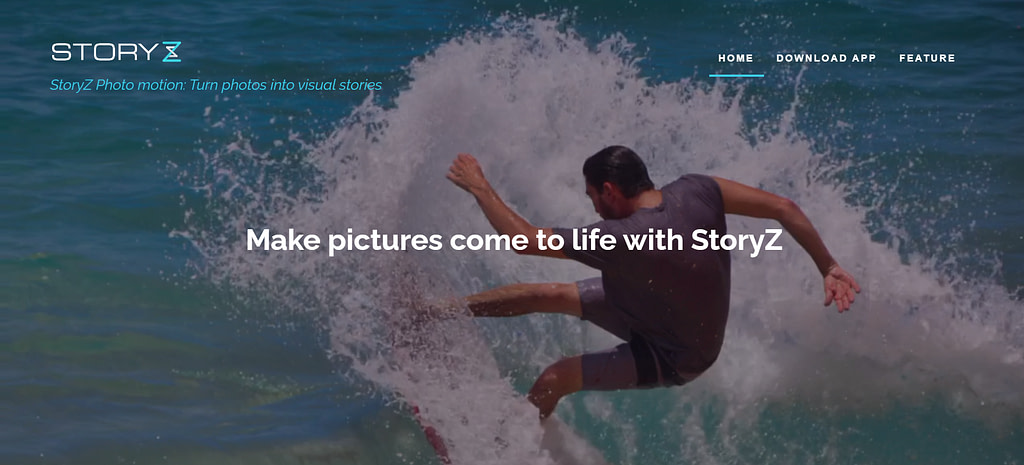Click the 'StoryZ Photo motion' tagline text
This screenshot has width=1024, height=465.
tap(216, 85)
